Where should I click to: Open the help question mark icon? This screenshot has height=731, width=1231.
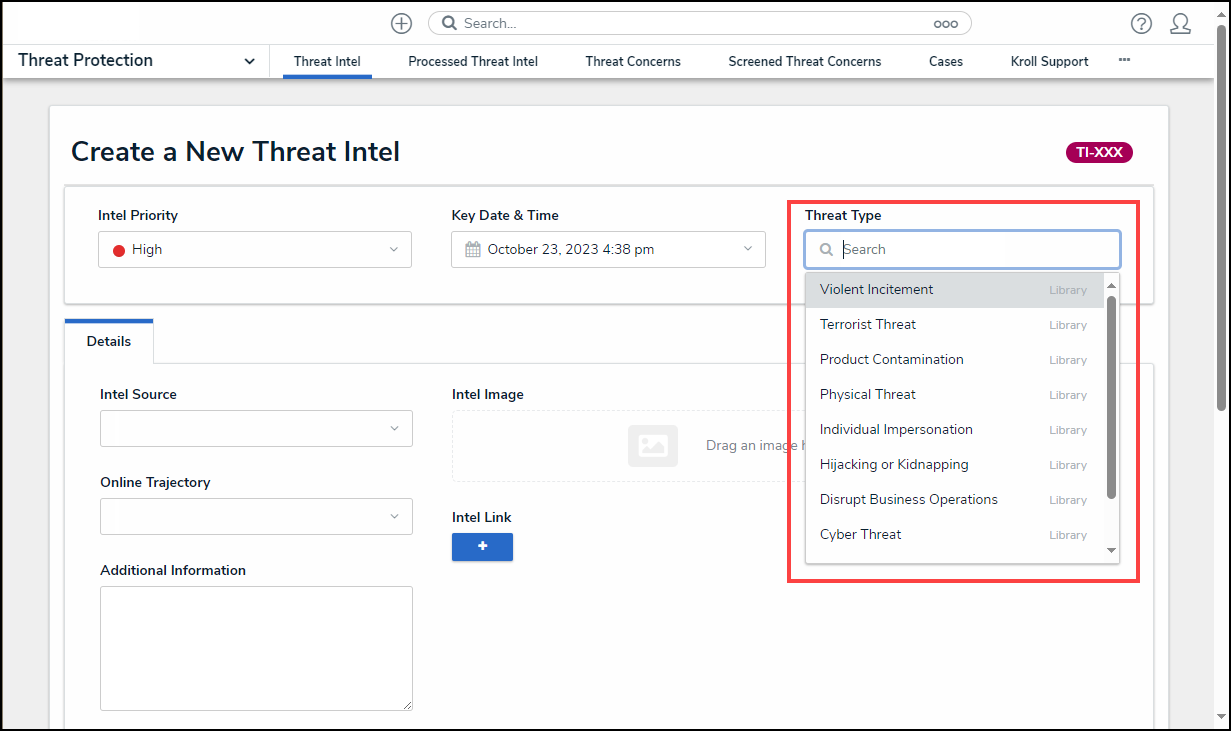click(x=1141, y=23)
